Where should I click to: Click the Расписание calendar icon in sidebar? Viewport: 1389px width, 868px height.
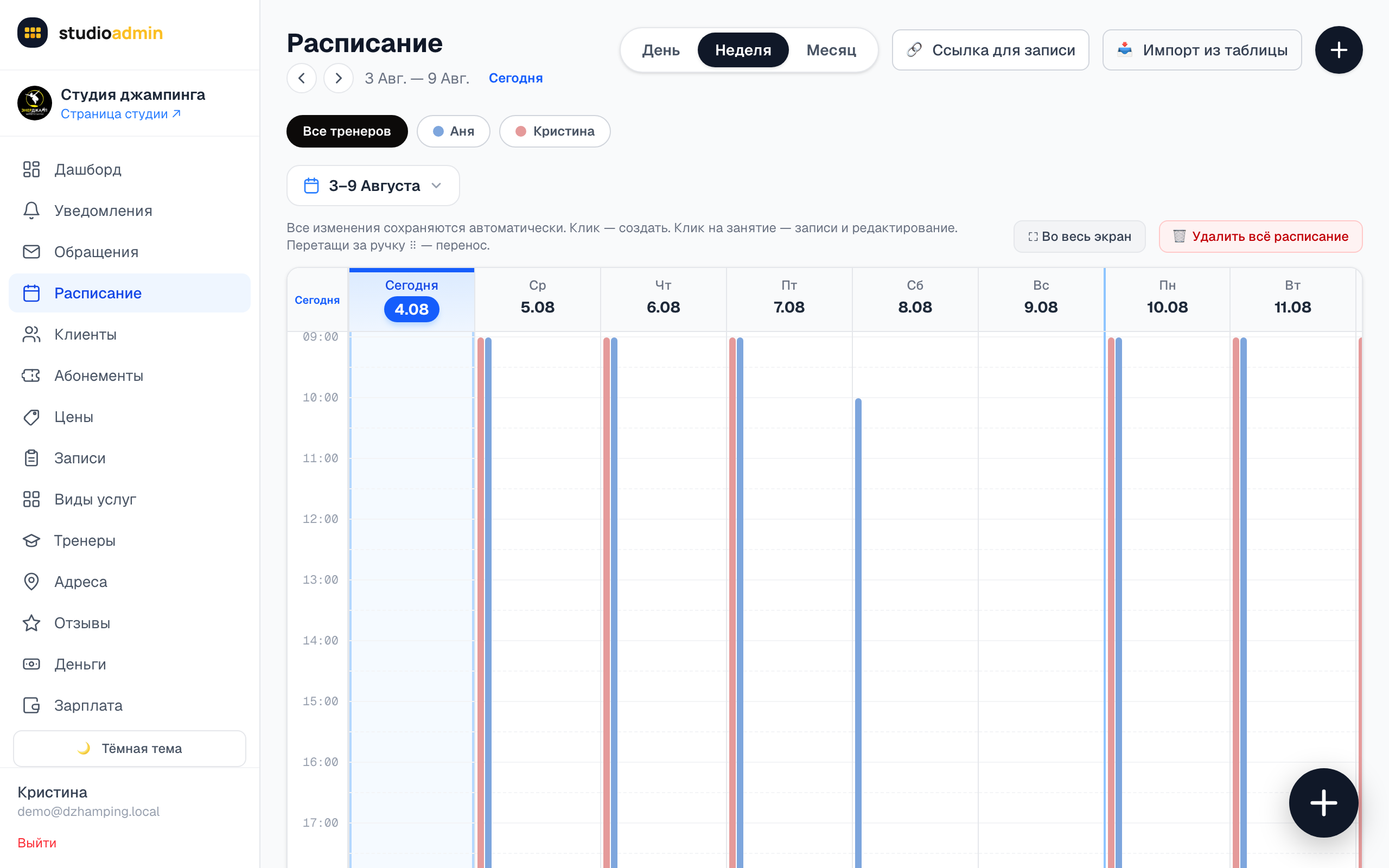[31, 293]
